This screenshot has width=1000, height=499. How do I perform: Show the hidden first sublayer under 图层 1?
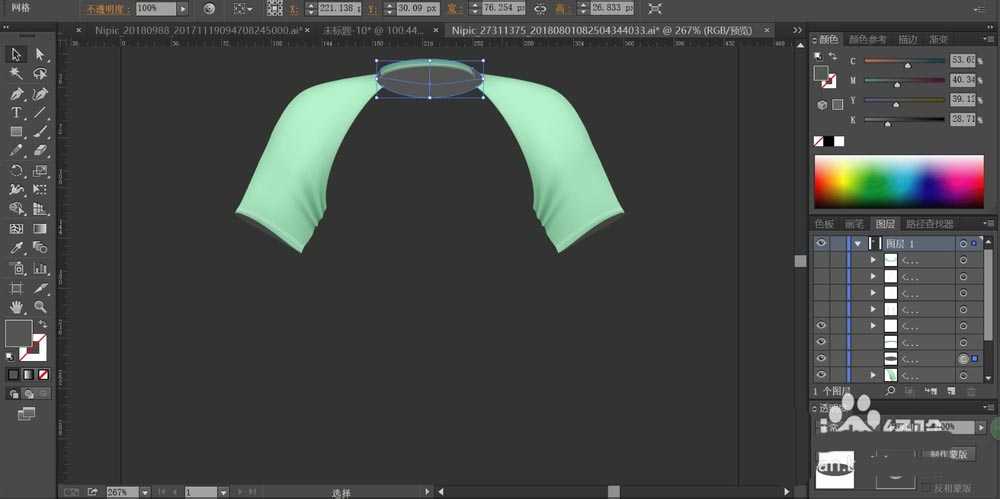pos(821,260)
